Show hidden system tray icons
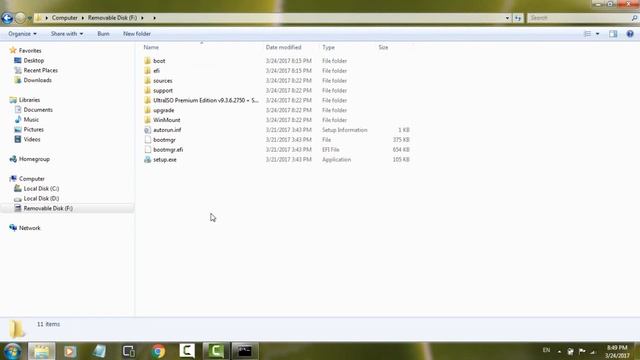This screenshot has height=360, width=640. click(559, 351)
